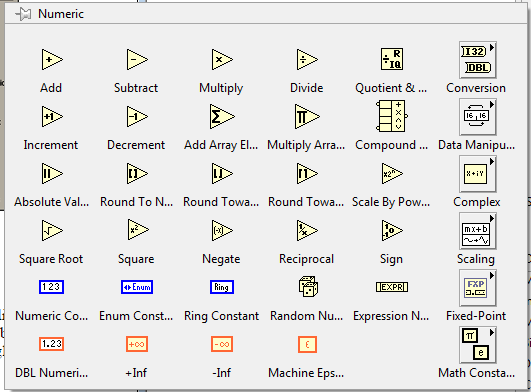
Task: Expand the Fixed-Point subpalette
Action: (477, 287)
